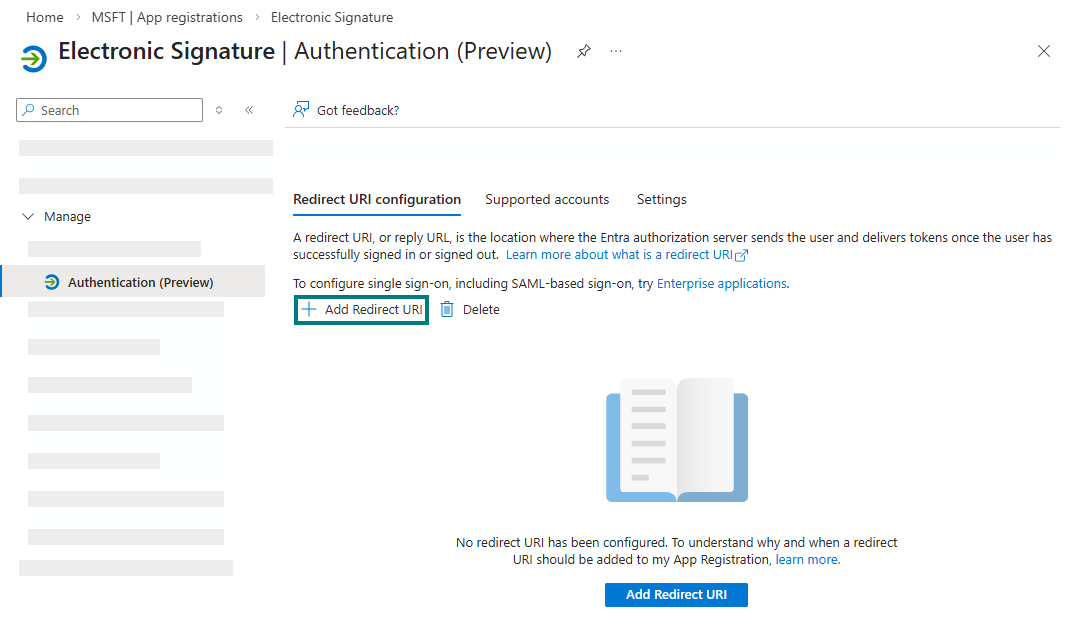Open the Settings tab
This screenshot has height=620, width=1080.
pyautogui.click(x=661, y=199)
